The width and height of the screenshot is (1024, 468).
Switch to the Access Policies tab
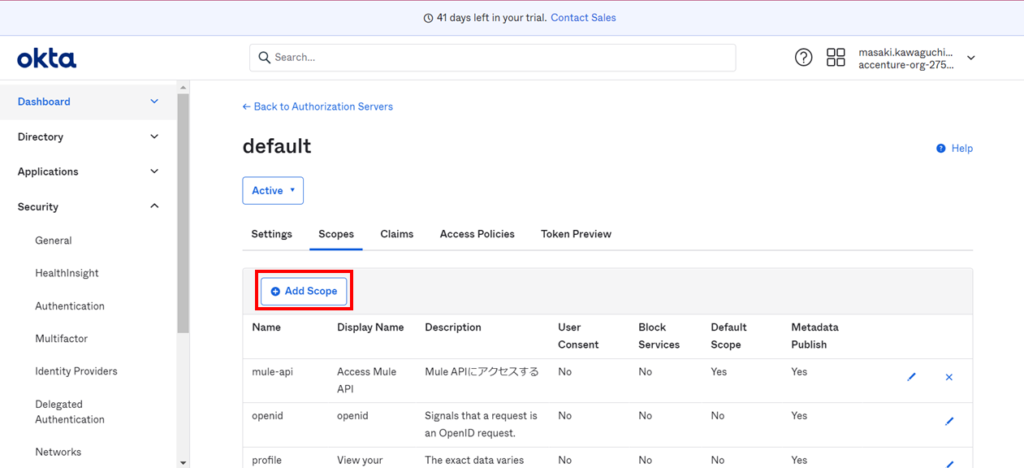pos(477,234)
